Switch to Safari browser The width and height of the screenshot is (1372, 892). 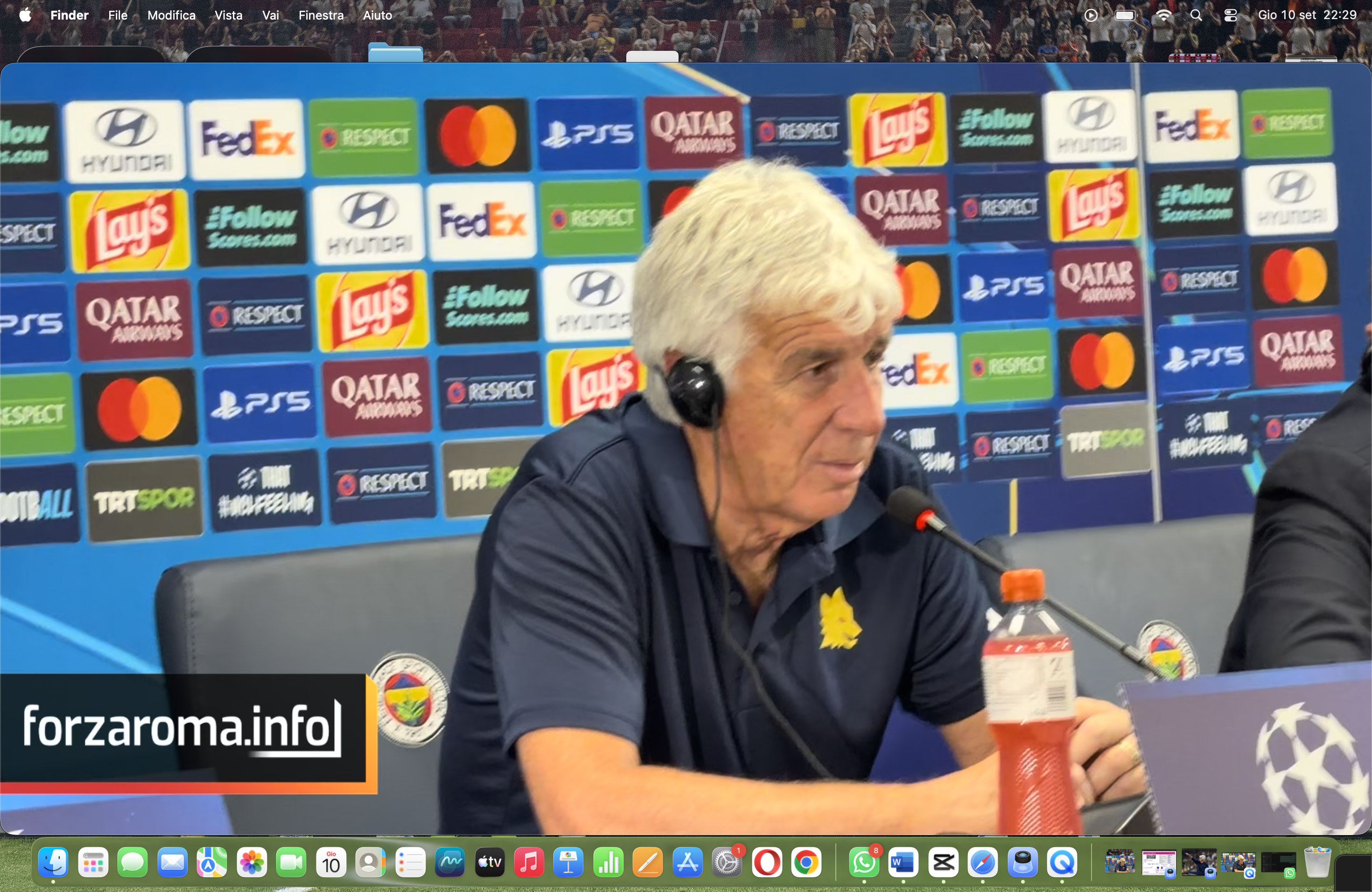tap(983, 863)
